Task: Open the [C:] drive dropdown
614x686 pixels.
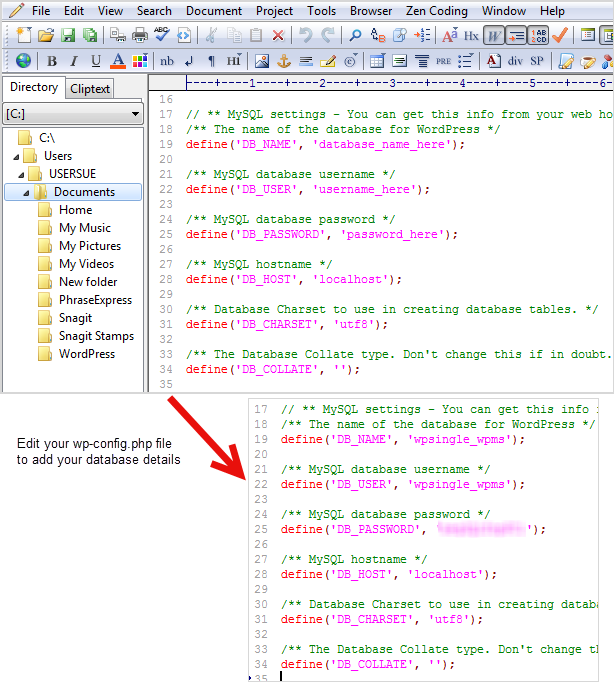Action: 73,114
